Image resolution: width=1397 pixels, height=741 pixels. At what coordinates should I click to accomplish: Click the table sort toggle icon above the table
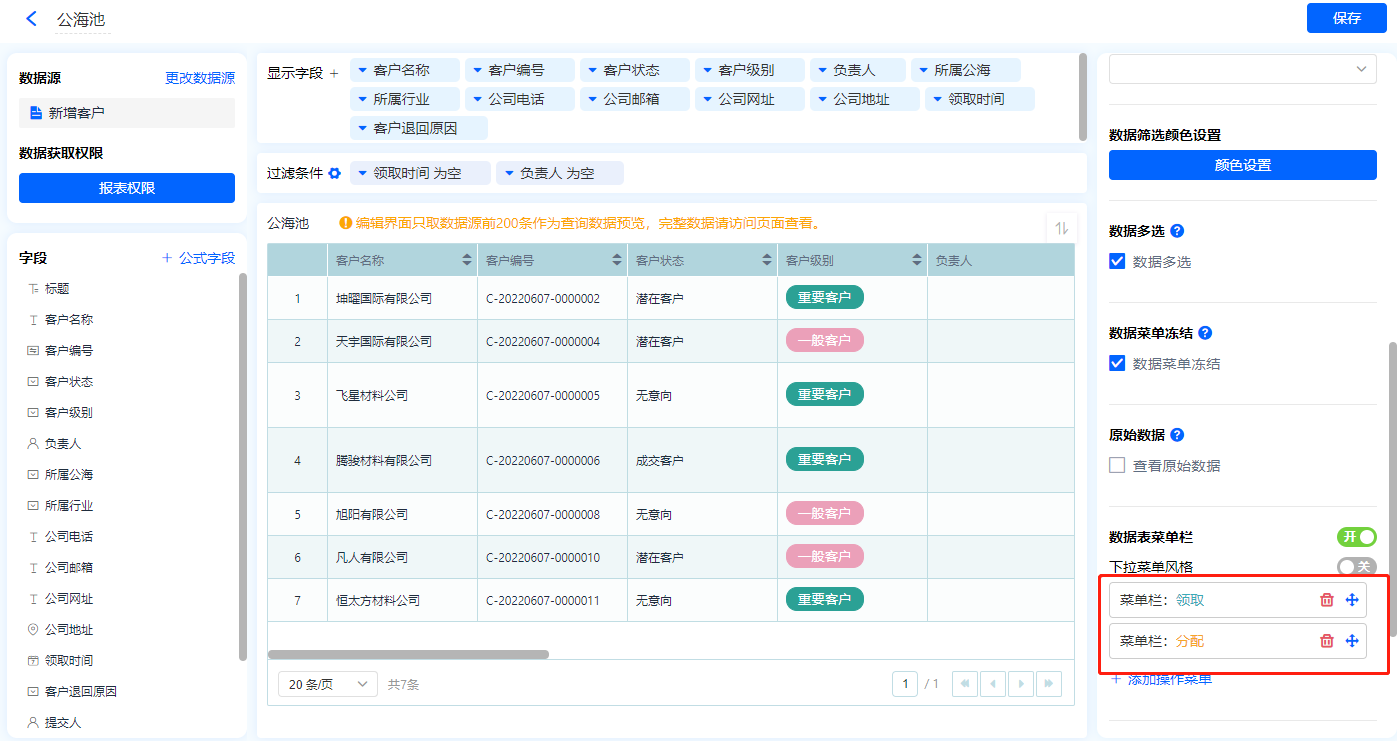click(1061, 228)
